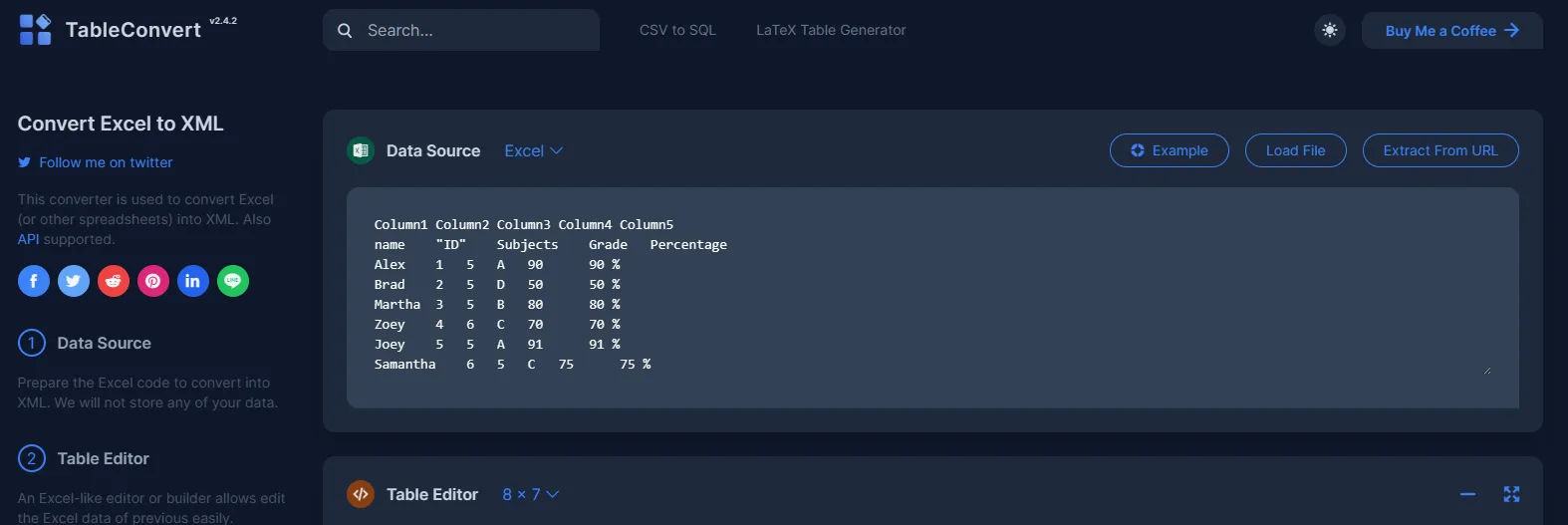Click 'Alex' row in data text

click(497, 265)
